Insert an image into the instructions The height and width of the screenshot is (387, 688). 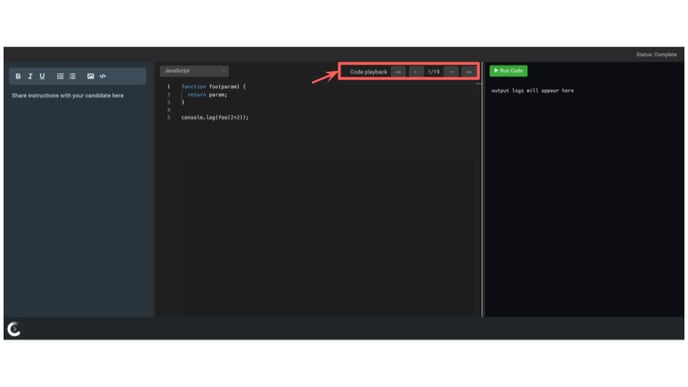coord(90,76)
